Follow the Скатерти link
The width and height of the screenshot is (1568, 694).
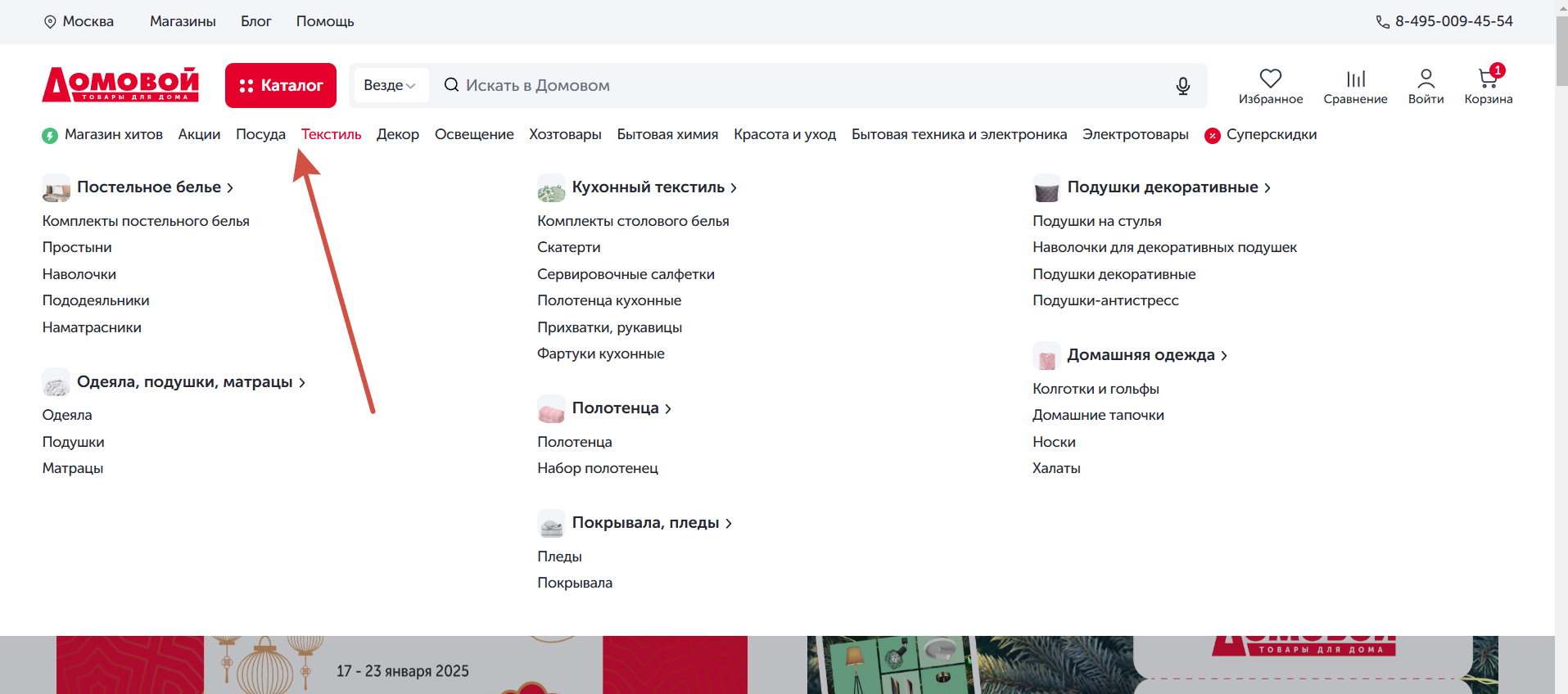pos(569,247)
